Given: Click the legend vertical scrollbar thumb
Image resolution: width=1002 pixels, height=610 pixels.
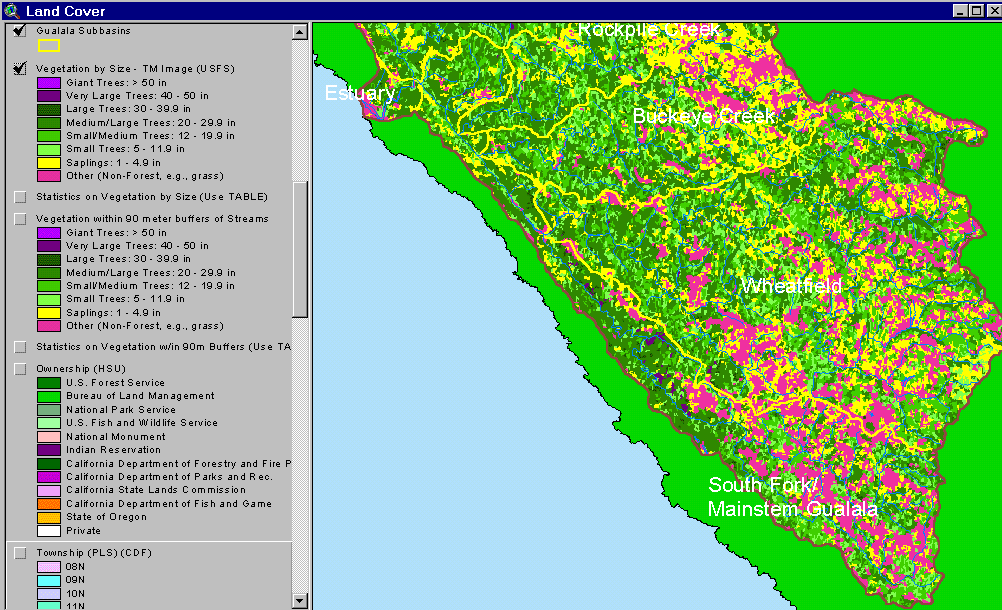Looking at the screenshot, I should (300, 249).
